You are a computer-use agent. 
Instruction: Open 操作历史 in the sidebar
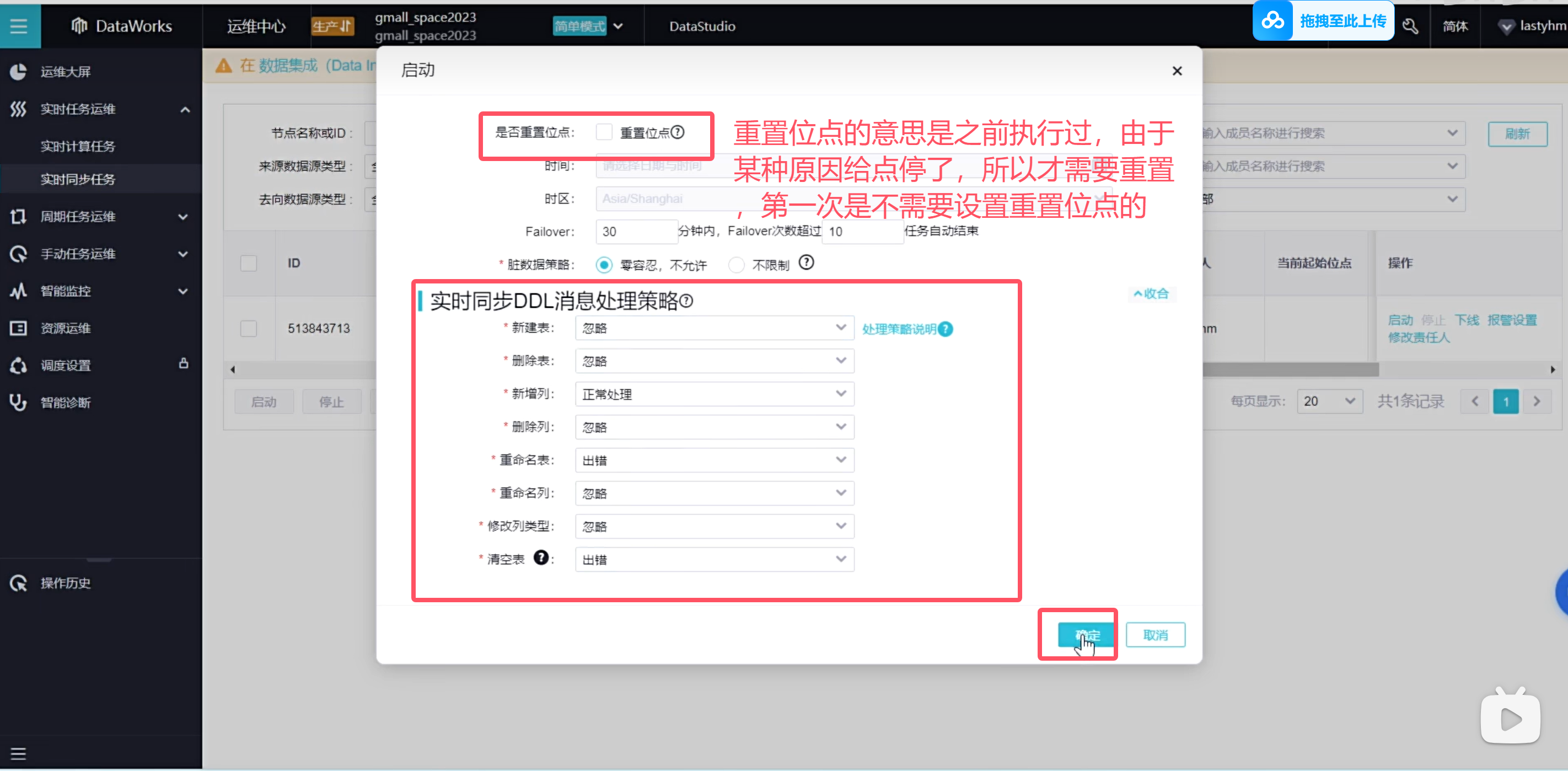(x=65, y=583)
